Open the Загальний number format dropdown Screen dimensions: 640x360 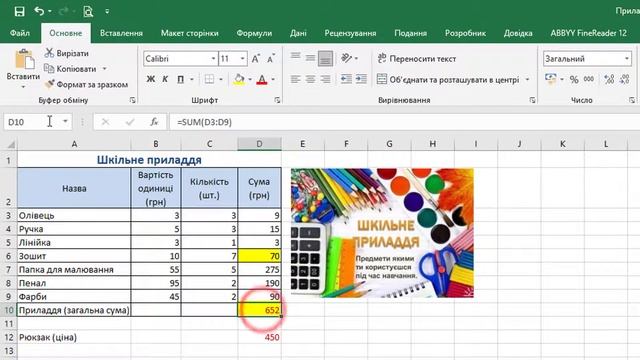[627, 59]
